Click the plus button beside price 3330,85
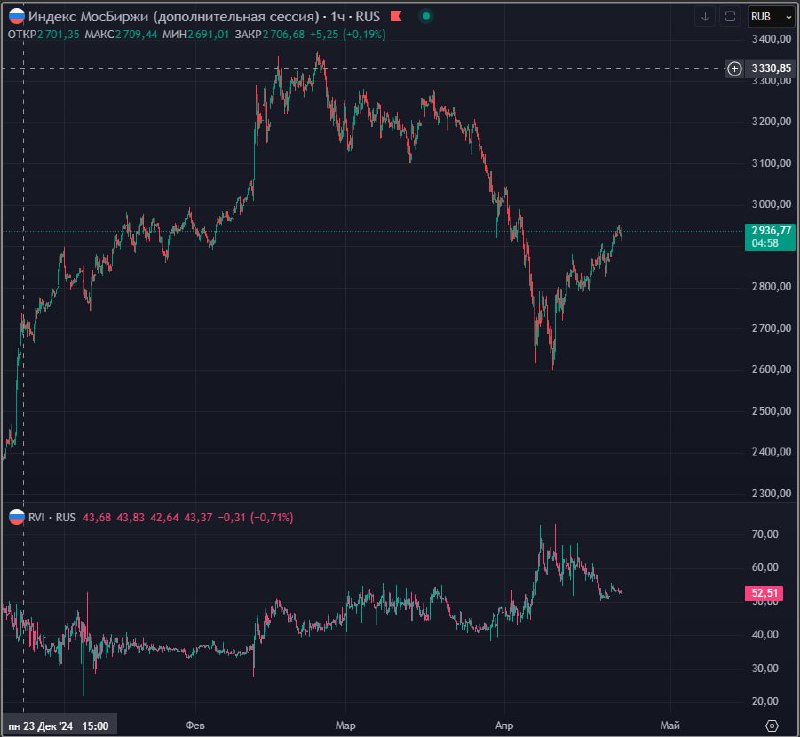 coord(734,68)
